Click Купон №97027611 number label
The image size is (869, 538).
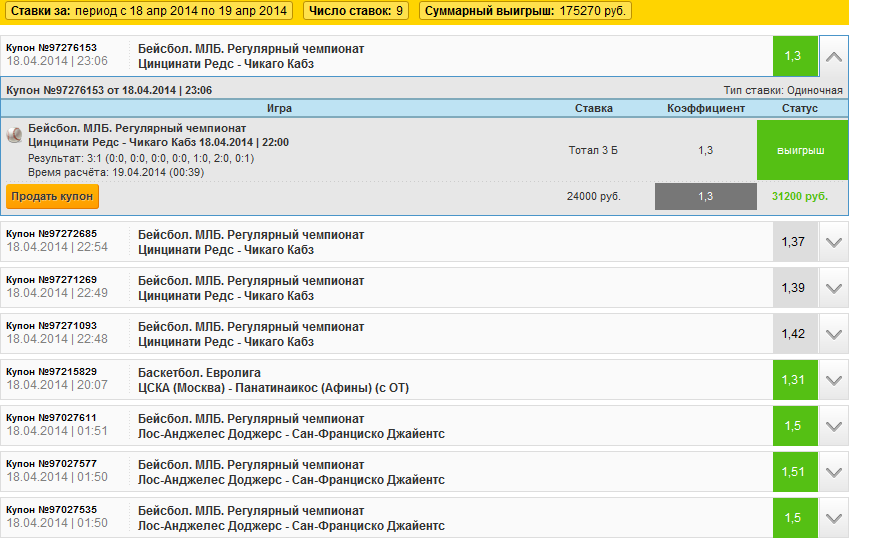pyautogui.click(x=52, y=418)
